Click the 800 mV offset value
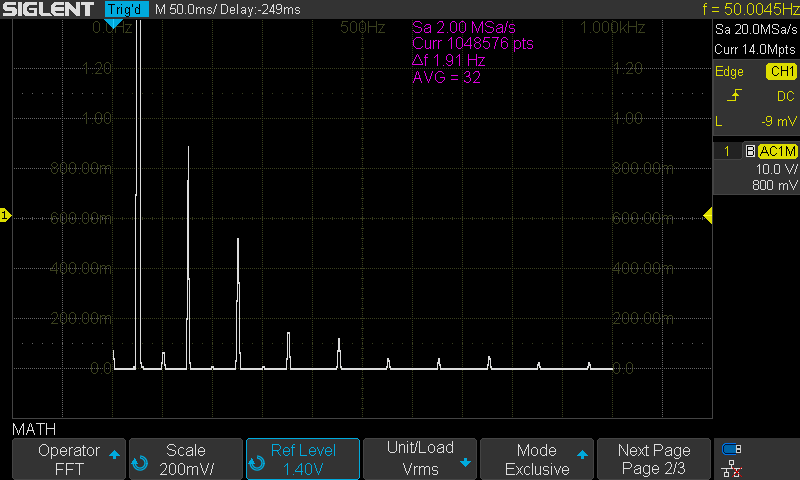This screenshot has height=480, width=800. [x=774, y=185]
